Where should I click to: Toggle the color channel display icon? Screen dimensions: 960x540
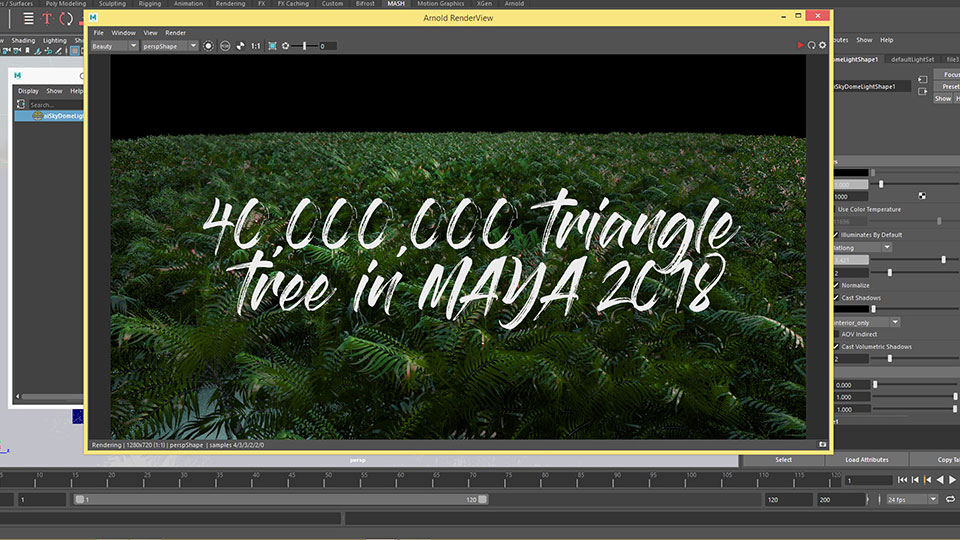(208, 46)
